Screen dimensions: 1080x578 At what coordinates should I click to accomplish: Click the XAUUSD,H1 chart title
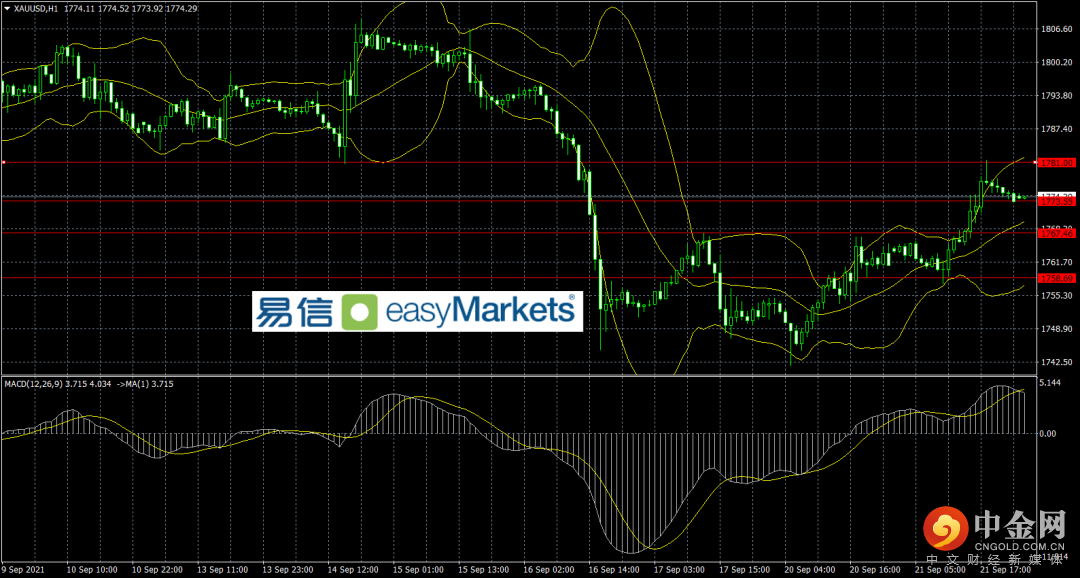click(36, 7)
